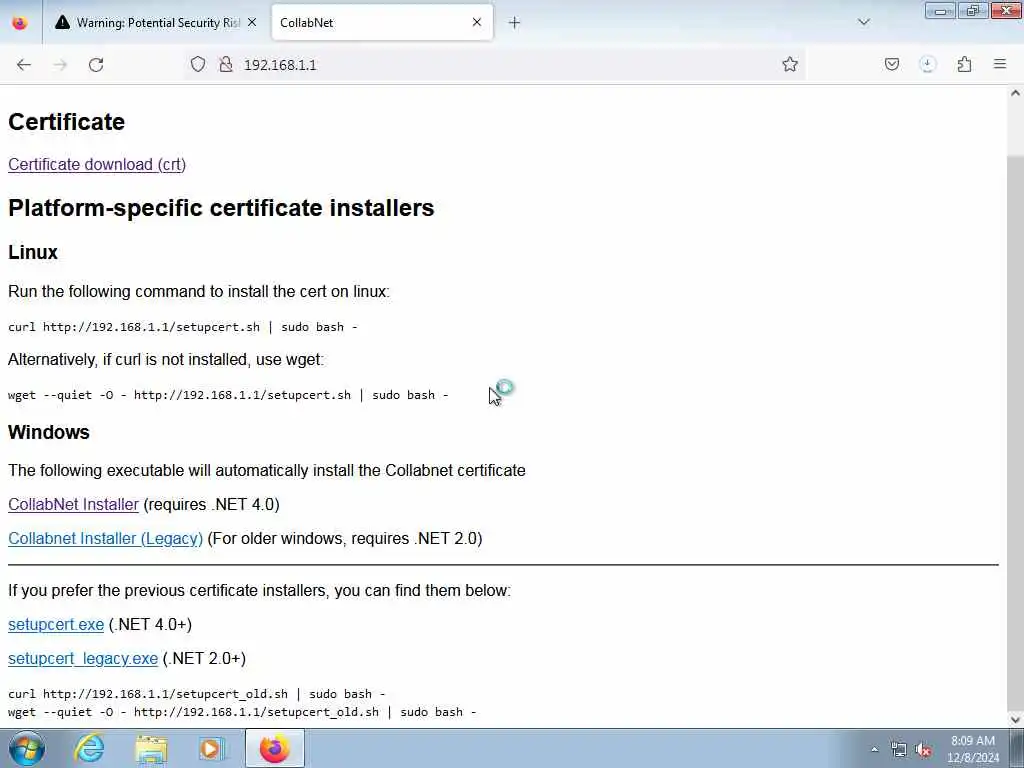The height and width of the screenshot is (768, 1024).
Task: Launch Internet Explorer from the taskbar
Action: coord(89,748)
